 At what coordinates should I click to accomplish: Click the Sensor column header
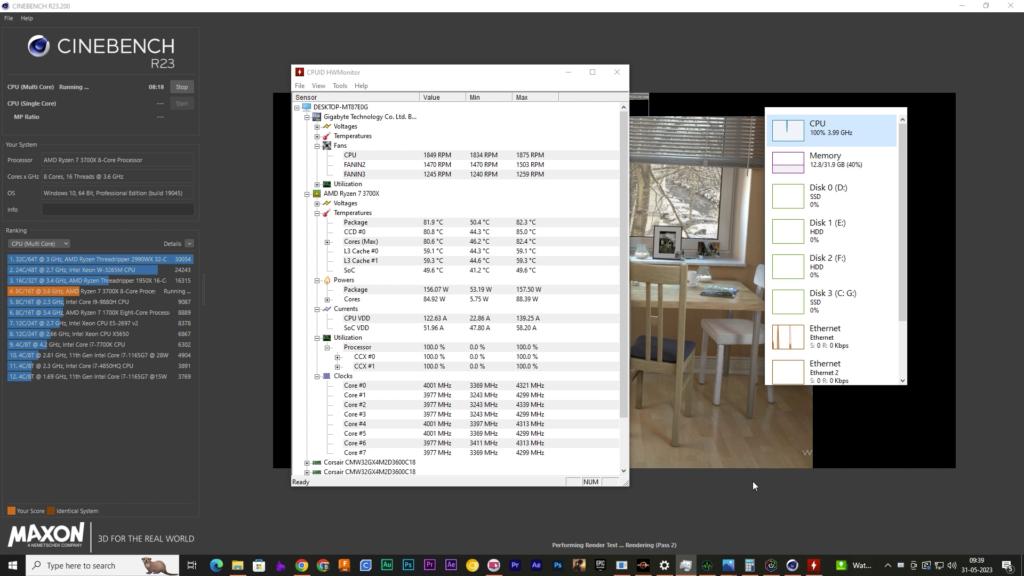(356, 97)
